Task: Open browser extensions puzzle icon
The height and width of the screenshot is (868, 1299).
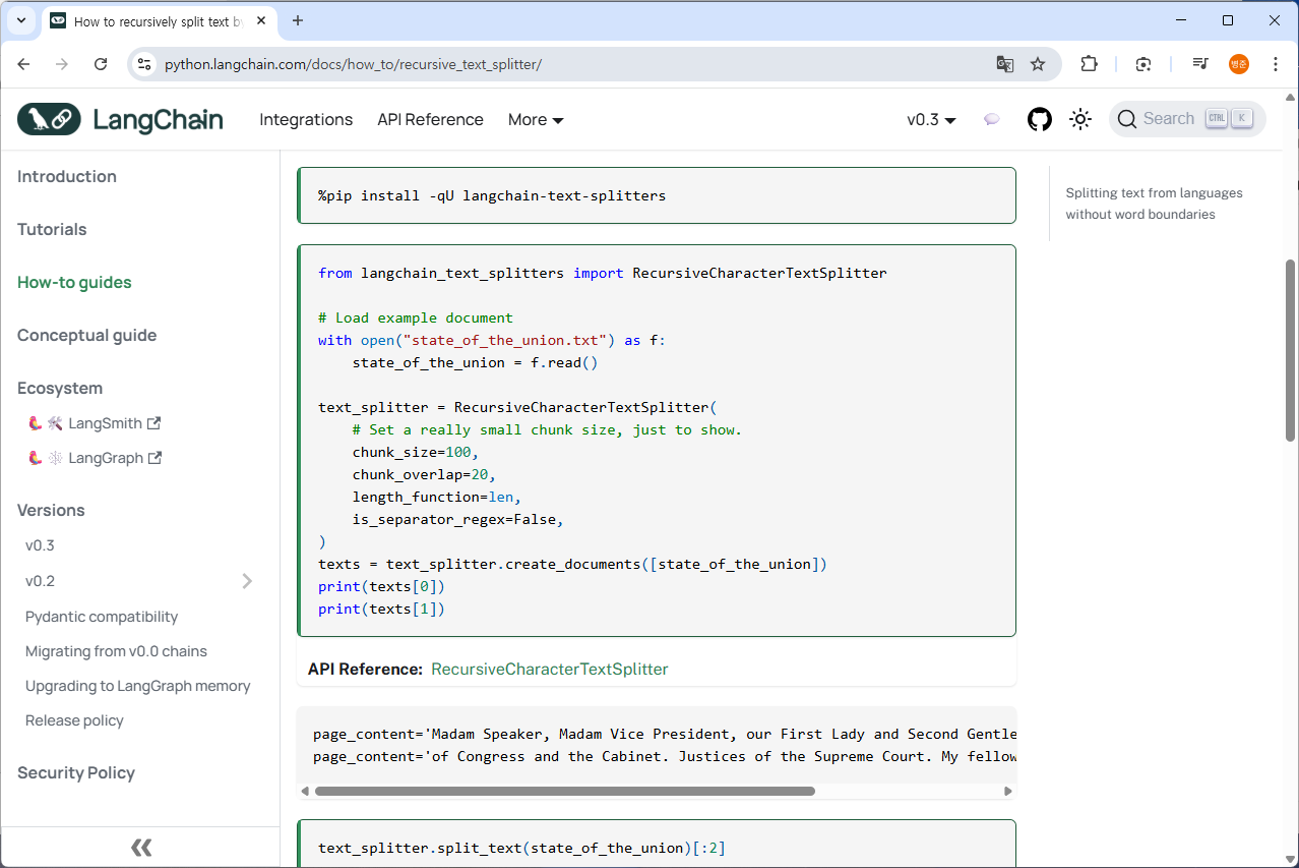Action: tap(1089, 64)
